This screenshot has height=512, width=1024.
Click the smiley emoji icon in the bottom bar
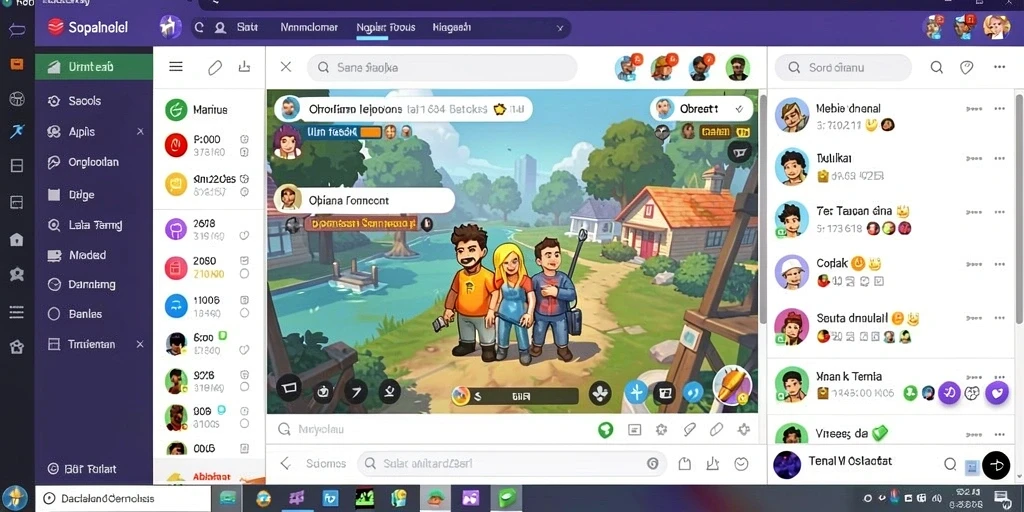pyautogui.click(x=741, y=464)
